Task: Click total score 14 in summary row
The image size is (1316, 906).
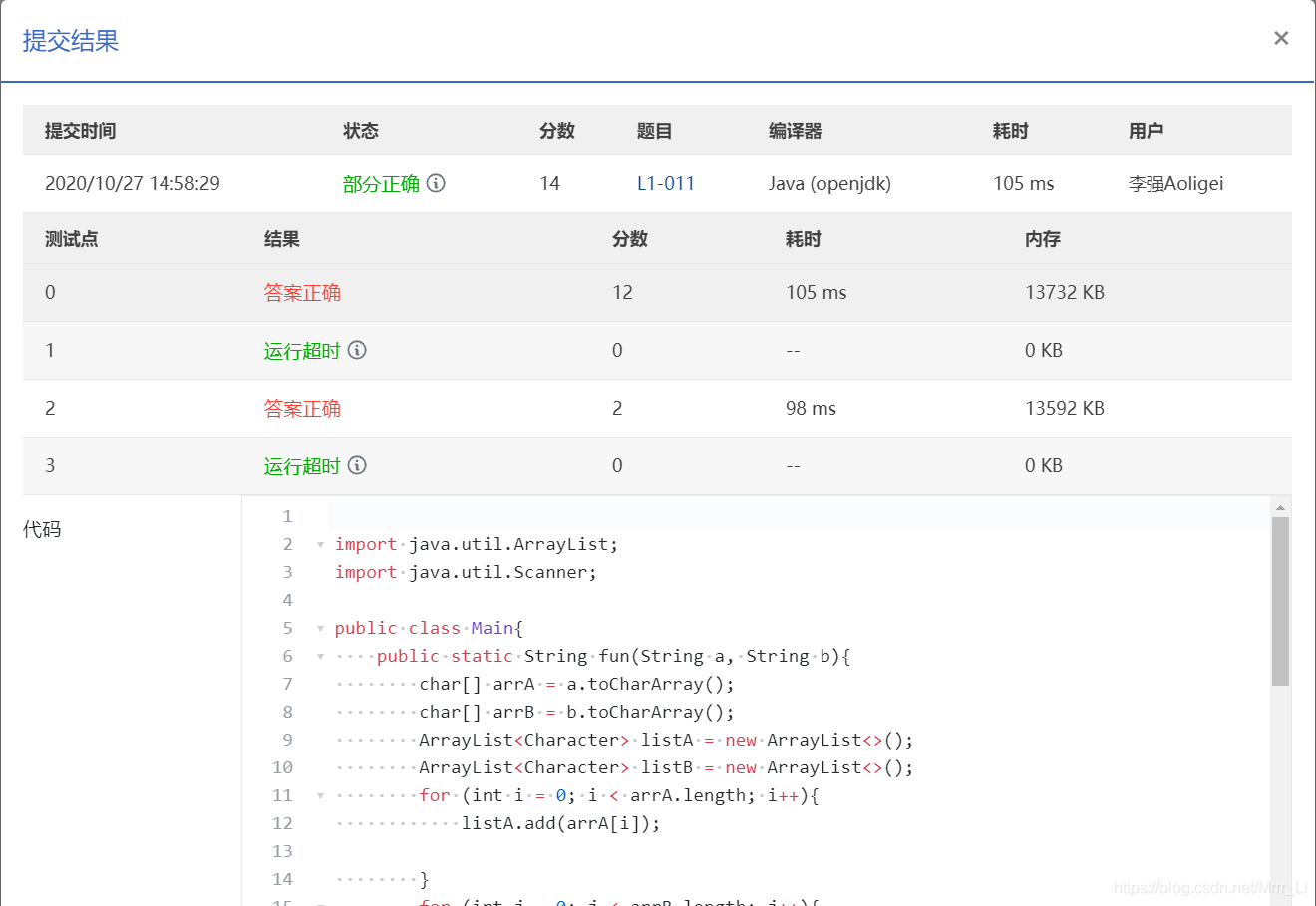Action: 549,183
